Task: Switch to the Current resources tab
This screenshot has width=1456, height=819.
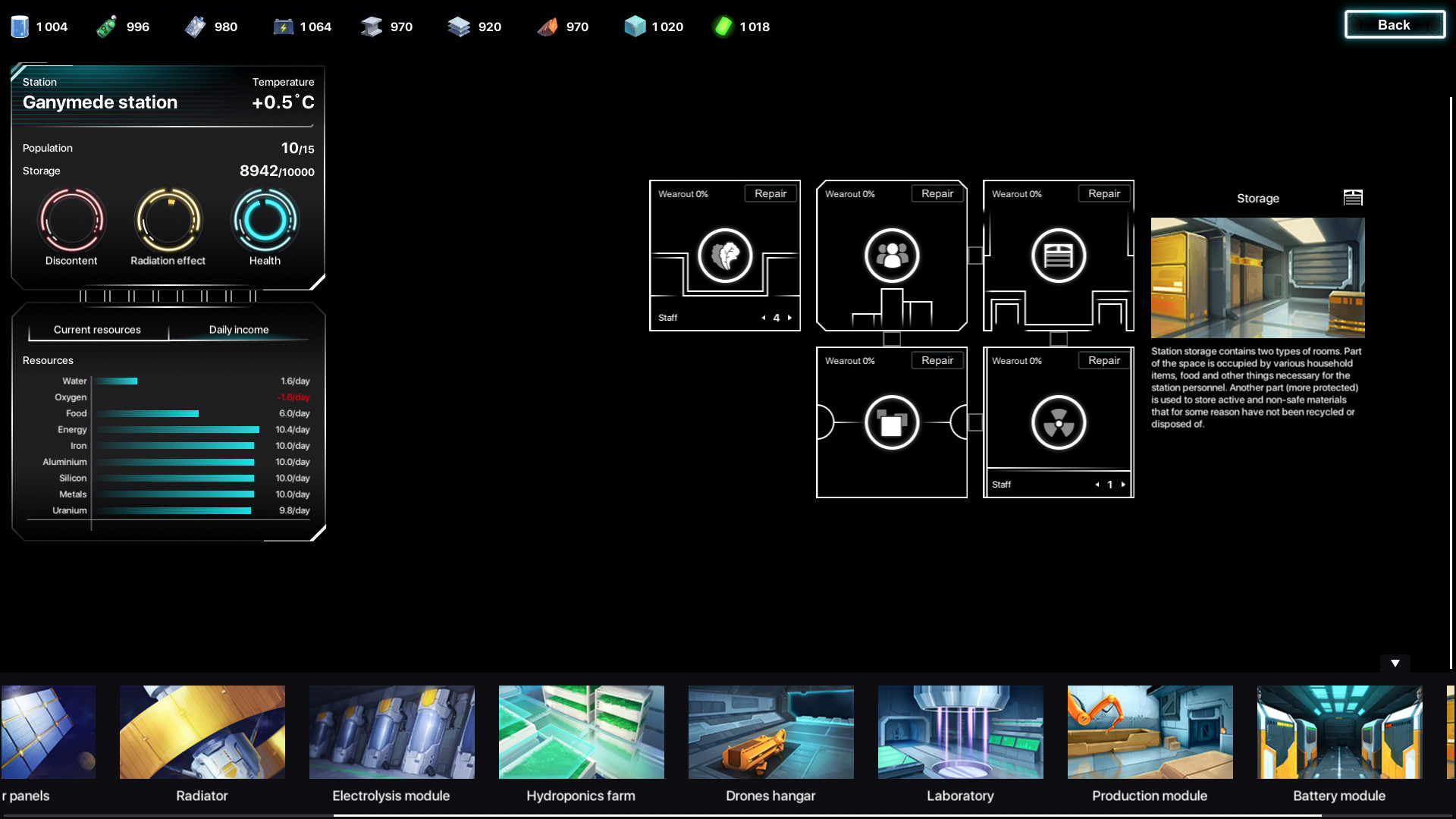Action: pos(96,329)
